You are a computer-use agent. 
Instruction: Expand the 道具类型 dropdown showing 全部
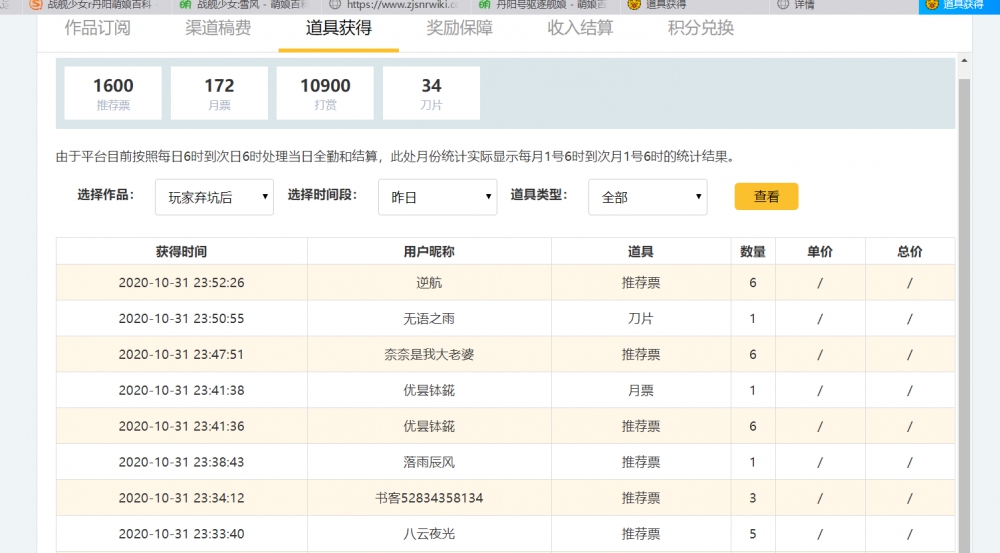[x=647, y=197]
